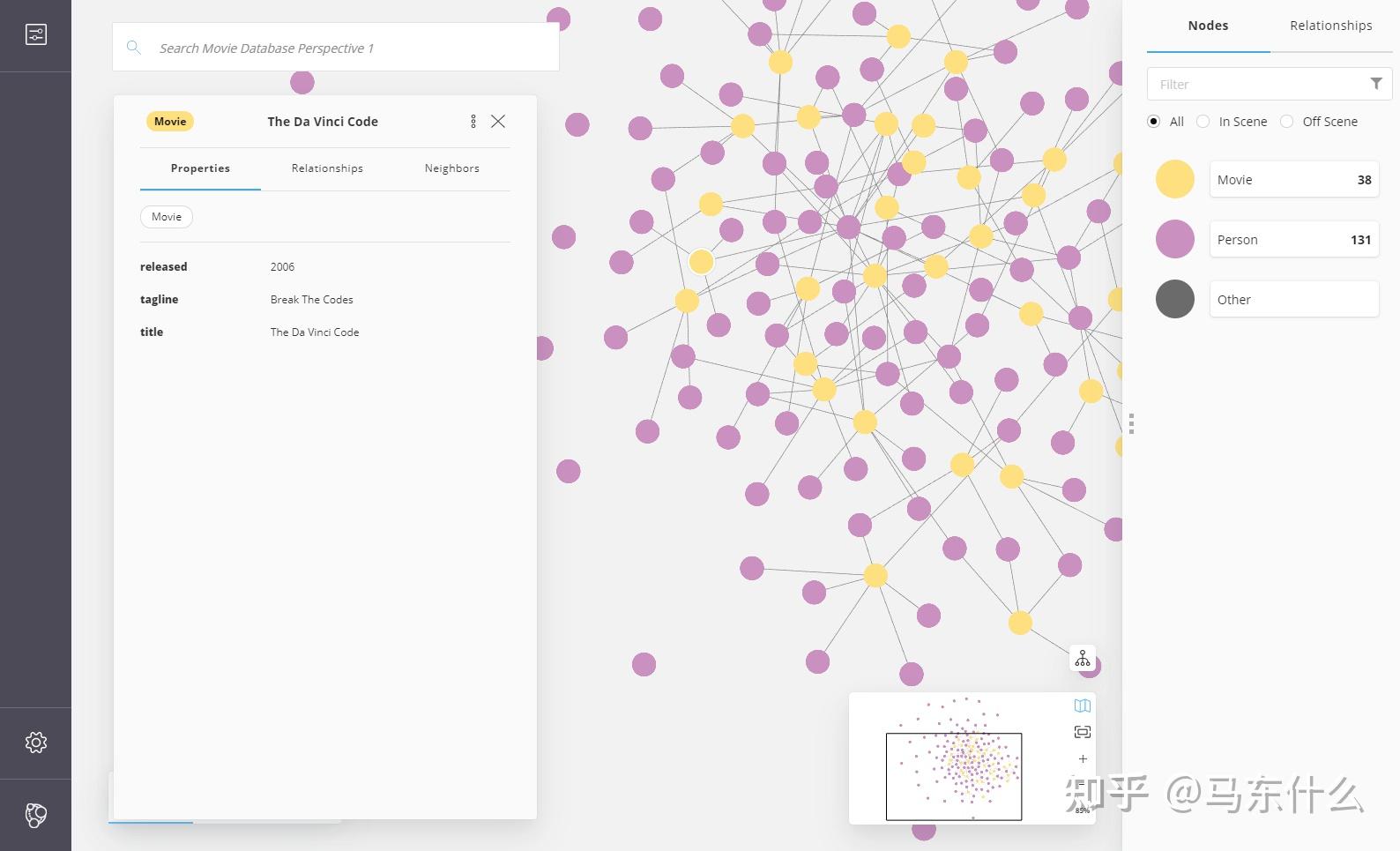Select the In Scene radio option

point(1203,122)
